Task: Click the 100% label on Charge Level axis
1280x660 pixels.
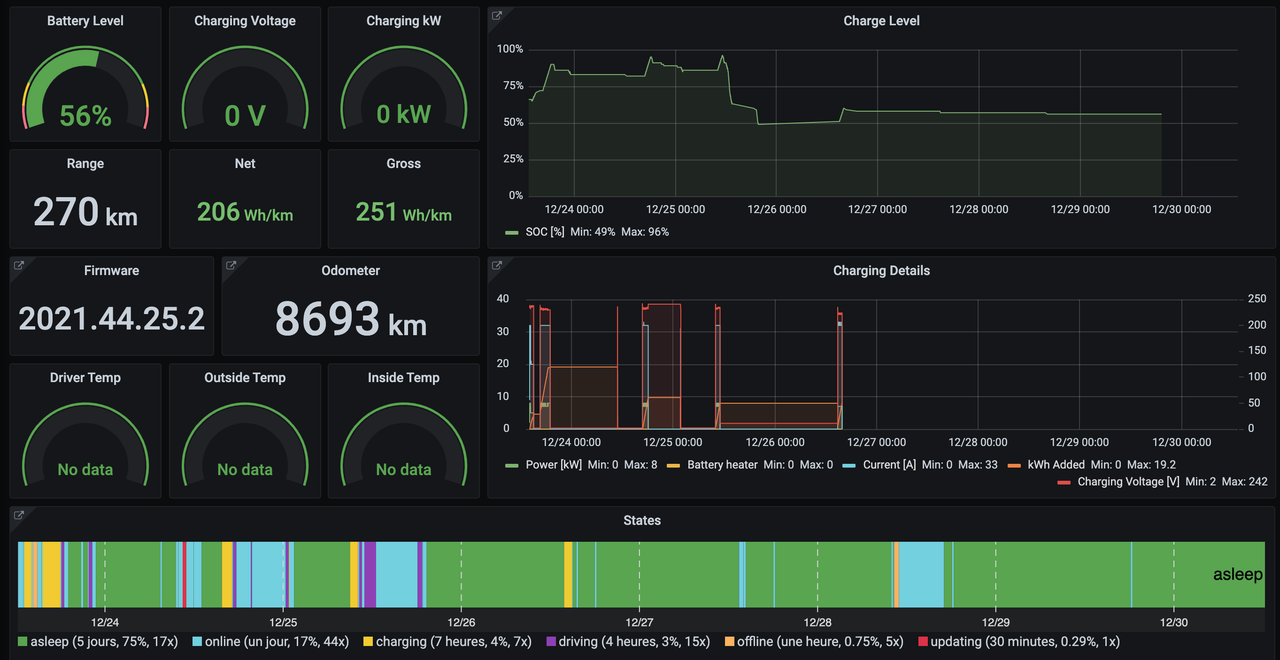Action: click(x=510, y=49)
